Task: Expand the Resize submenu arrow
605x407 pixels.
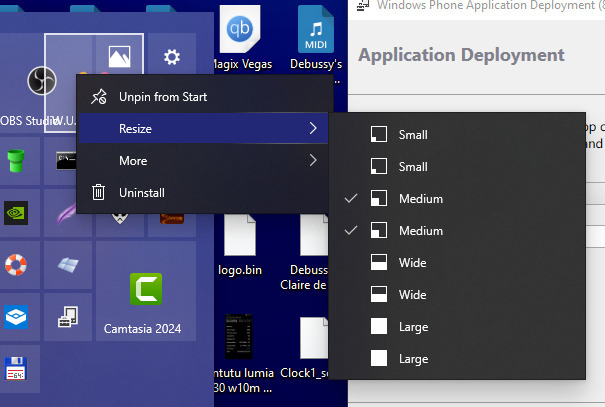Action: point(313,129)
